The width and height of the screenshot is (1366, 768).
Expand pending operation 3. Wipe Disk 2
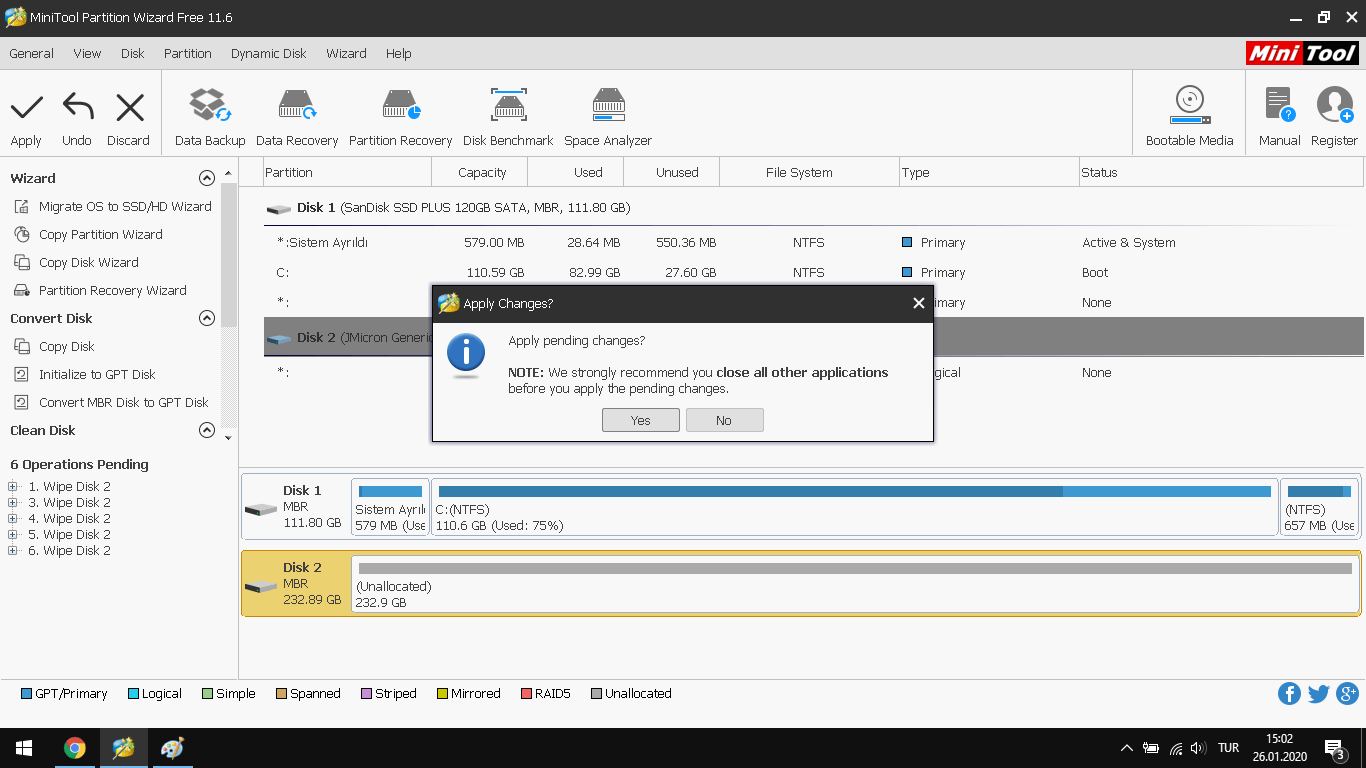tap(13, 503)
